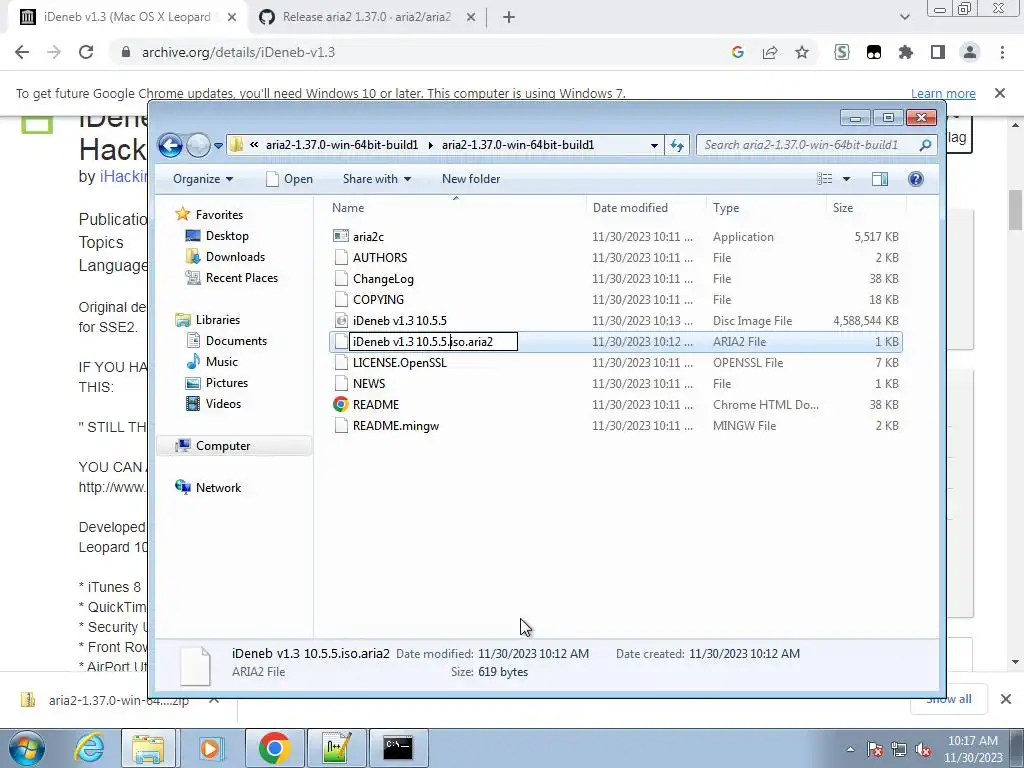
Task: Select the aria2c application file
Action: pyautogui.click(x=616, y=236)
